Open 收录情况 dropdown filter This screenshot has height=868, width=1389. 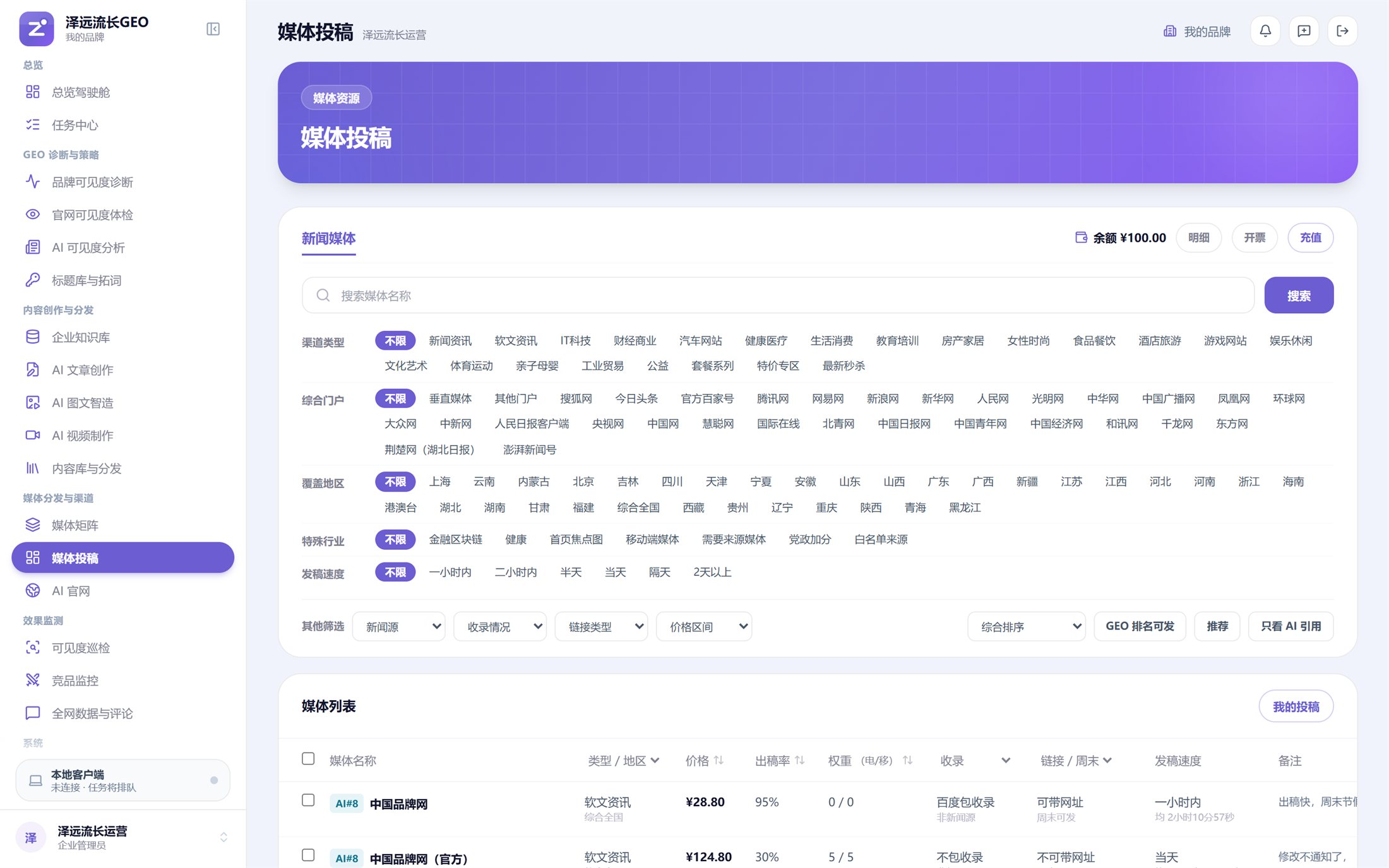pos(500,627)
